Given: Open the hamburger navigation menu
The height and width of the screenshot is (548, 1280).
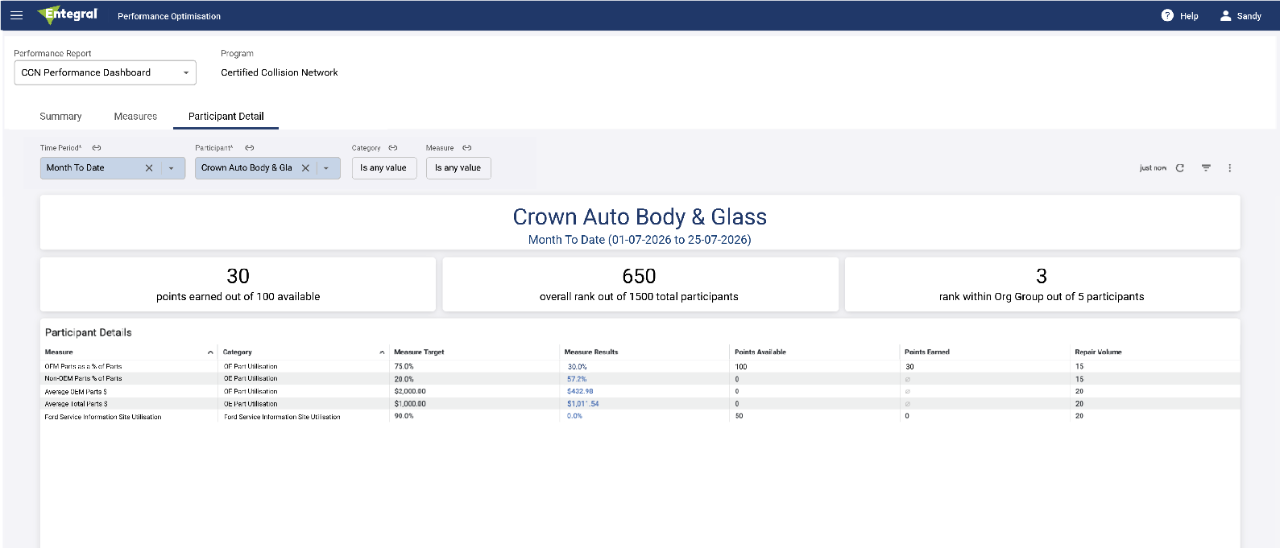Looking at the screenshot, I should 16,16.
